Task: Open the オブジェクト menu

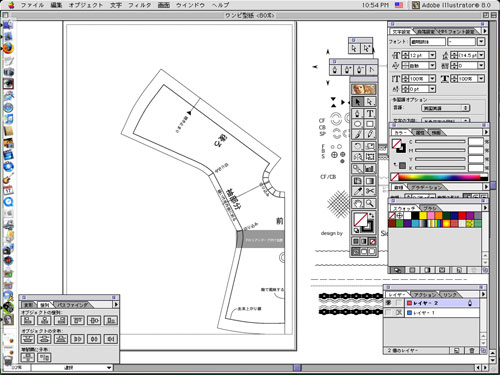Action: coord(86,5)
